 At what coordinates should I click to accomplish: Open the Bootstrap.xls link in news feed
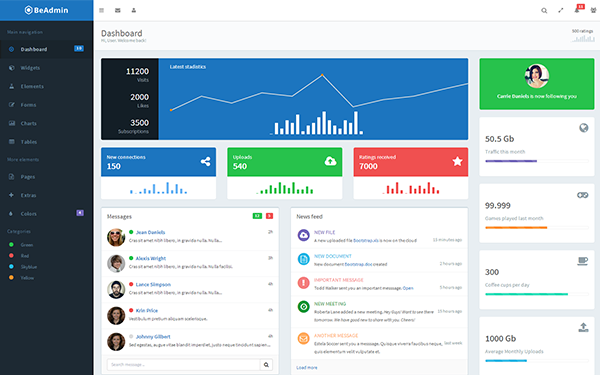pyautogui.click(x=365, y=241)
